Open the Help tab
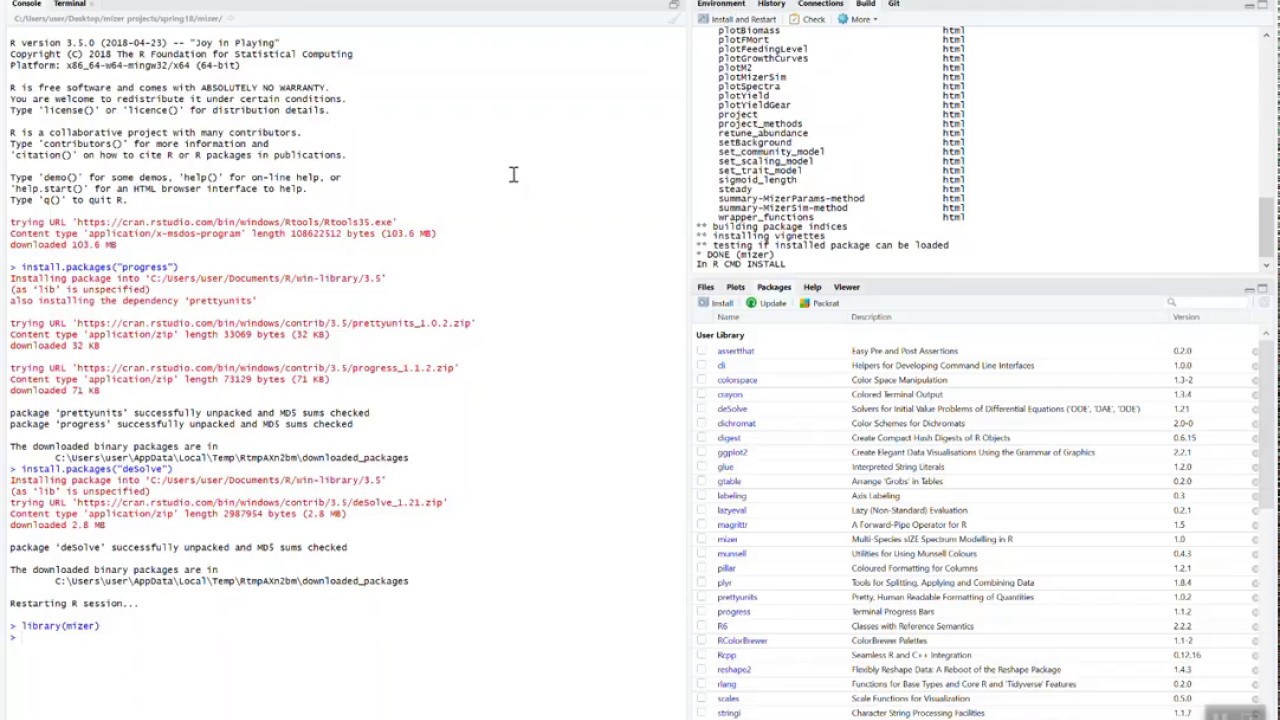The width and height of the screenshot is (1280, 720). [812, 288]
